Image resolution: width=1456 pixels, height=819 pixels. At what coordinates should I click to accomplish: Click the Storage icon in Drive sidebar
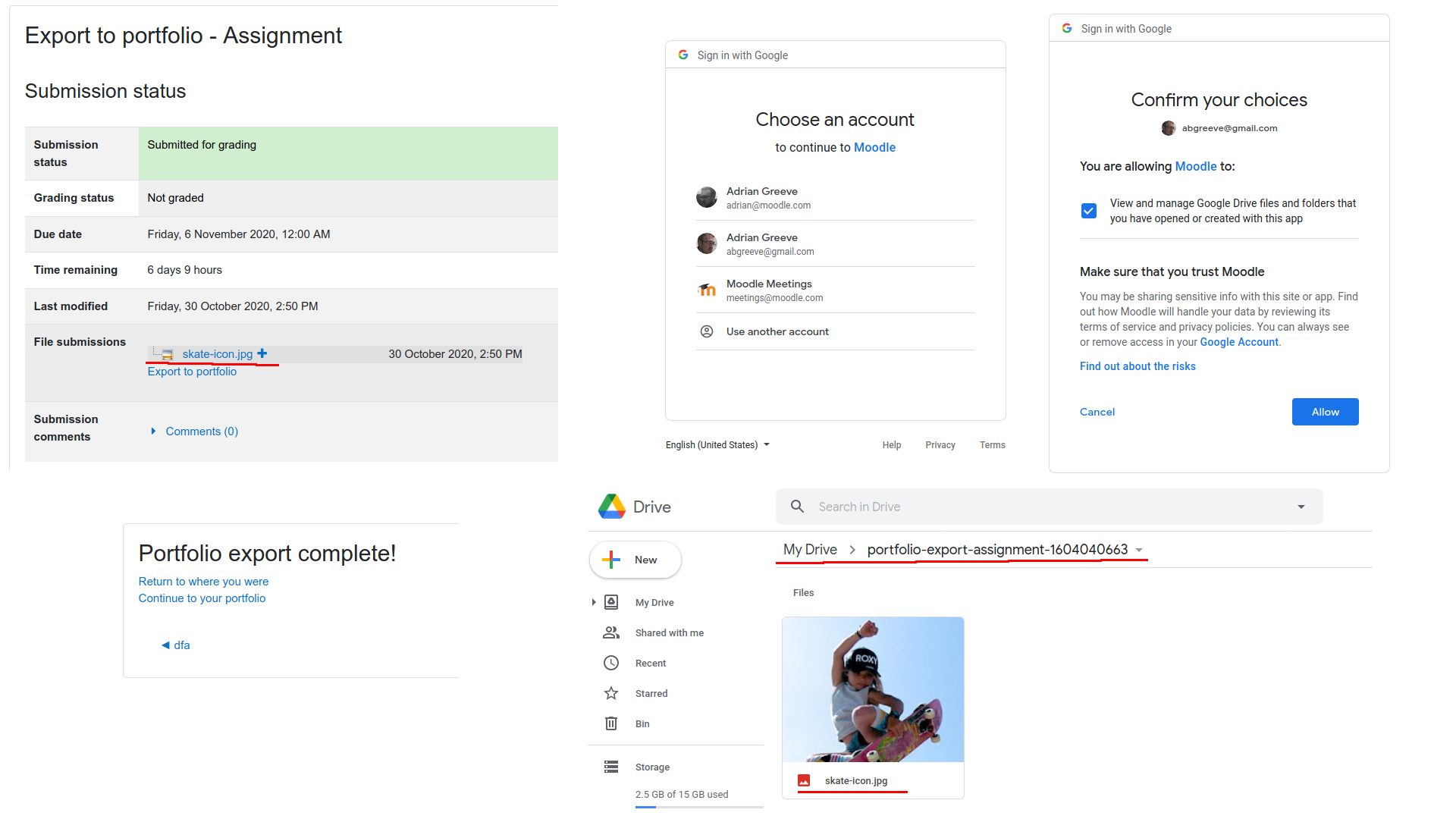point(611,767)
